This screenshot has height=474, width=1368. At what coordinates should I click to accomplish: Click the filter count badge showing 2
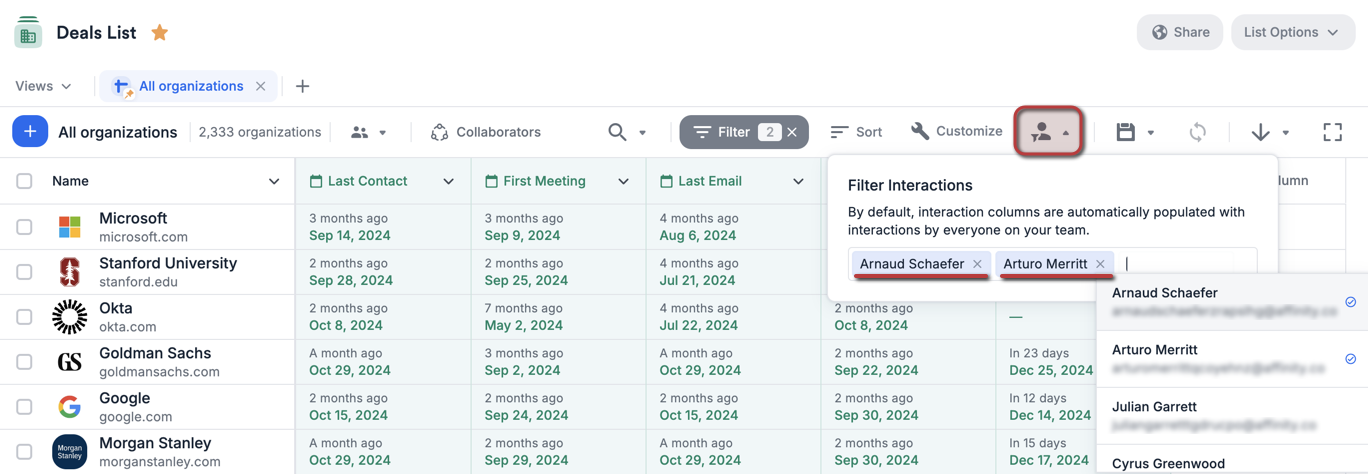pos(769,132)
